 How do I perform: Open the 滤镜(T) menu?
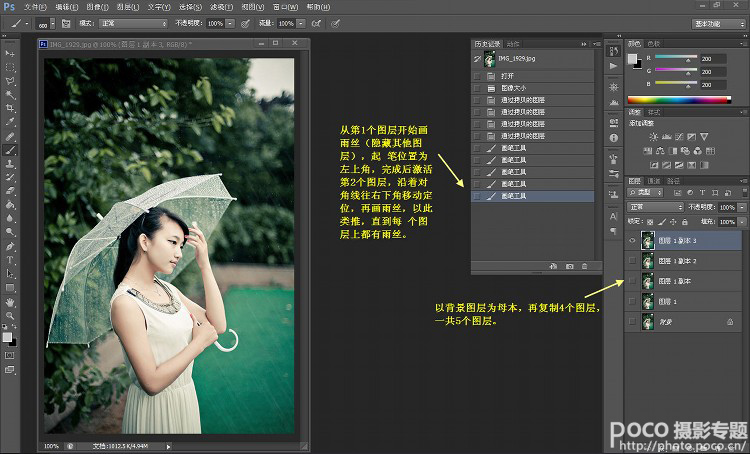coord(221,7)
